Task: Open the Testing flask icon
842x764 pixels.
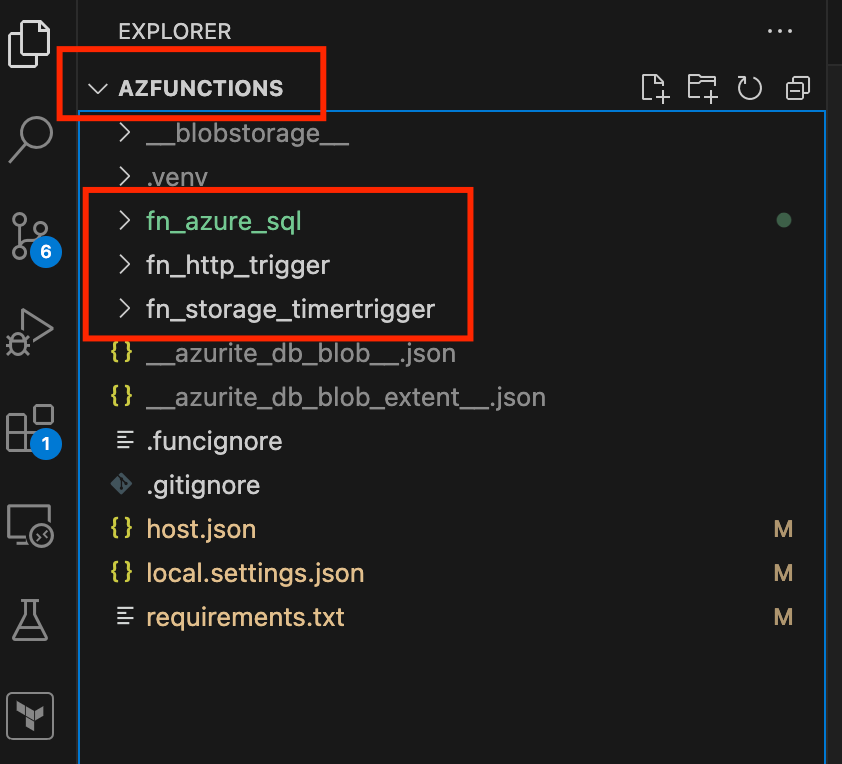Action: (30, 620)
